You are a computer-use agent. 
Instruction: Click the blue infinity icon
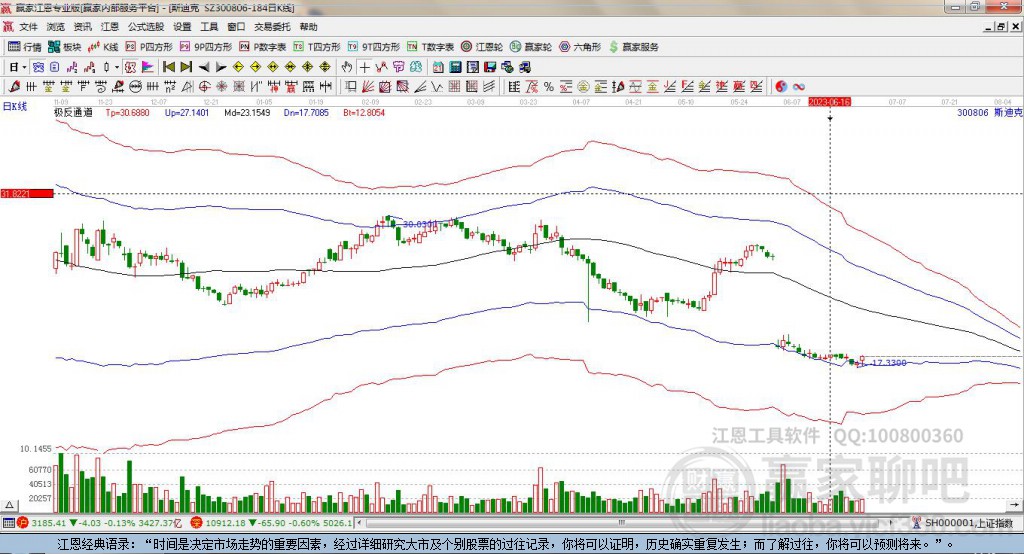click(x=799, y=86)
